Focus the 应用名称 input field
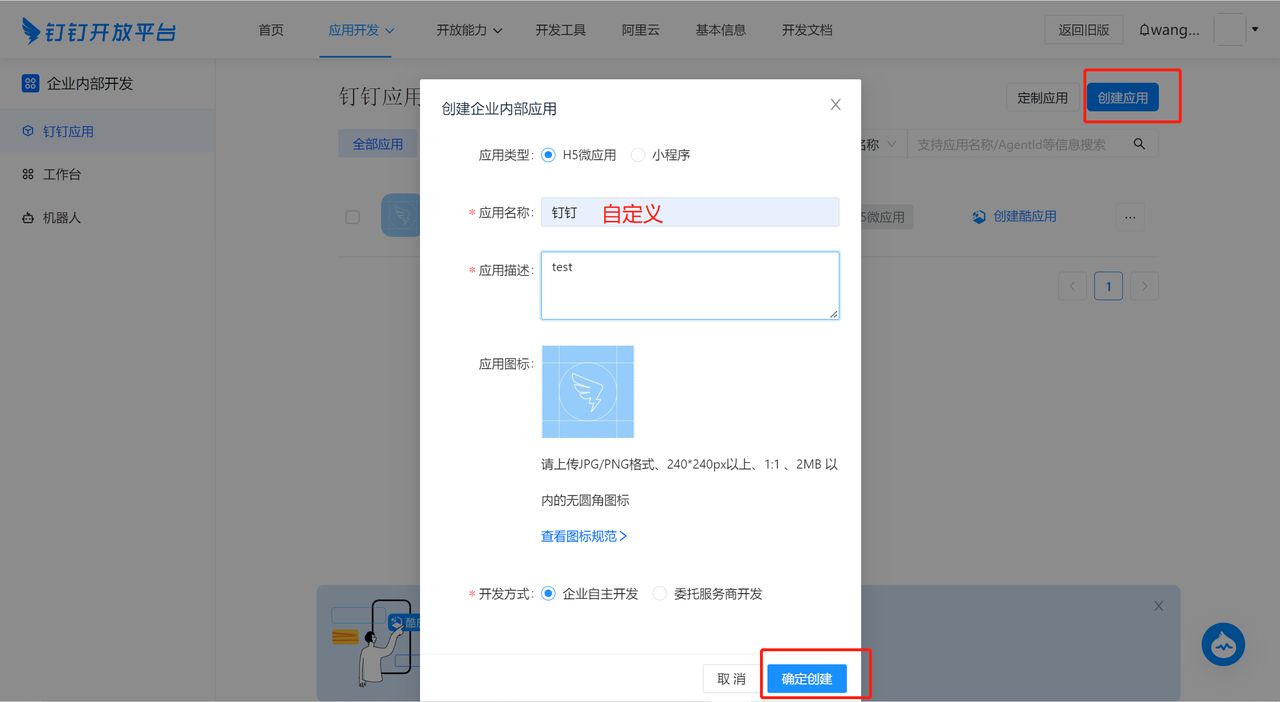 click(690, 212)
